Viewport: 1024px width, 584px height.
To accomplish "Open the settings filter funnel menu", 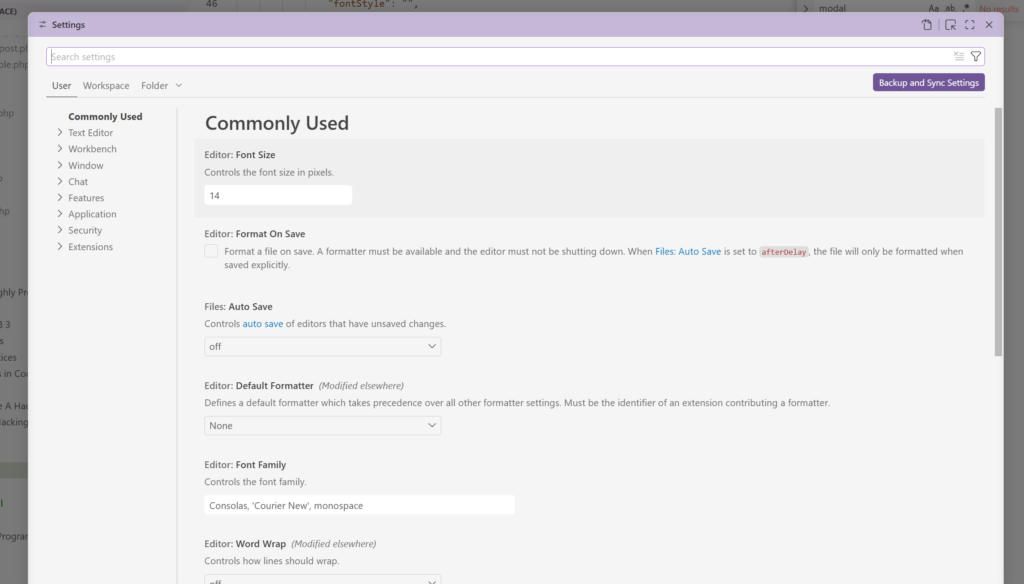I will tap(976, 57).
